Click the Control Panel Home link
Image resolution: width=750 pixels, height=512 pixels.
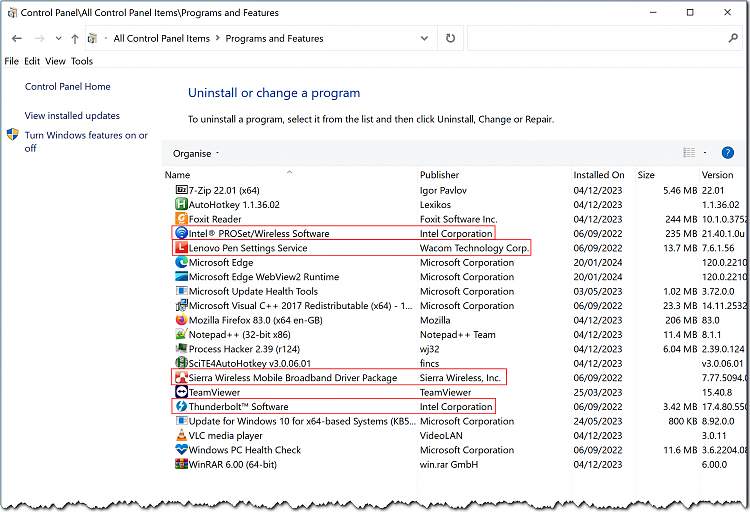coord(67,87)
